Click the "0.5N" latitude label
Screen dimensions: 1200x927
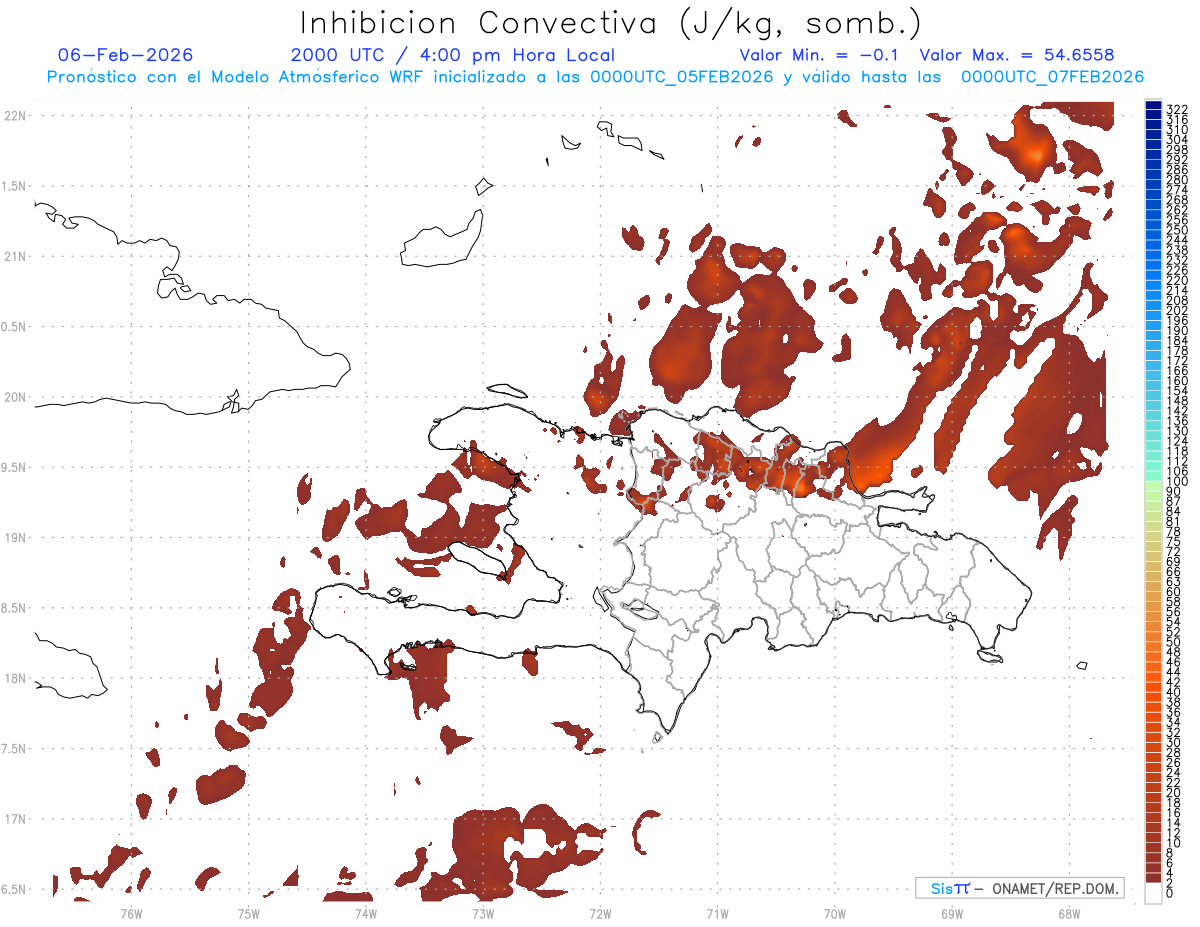tap(15, 327)
